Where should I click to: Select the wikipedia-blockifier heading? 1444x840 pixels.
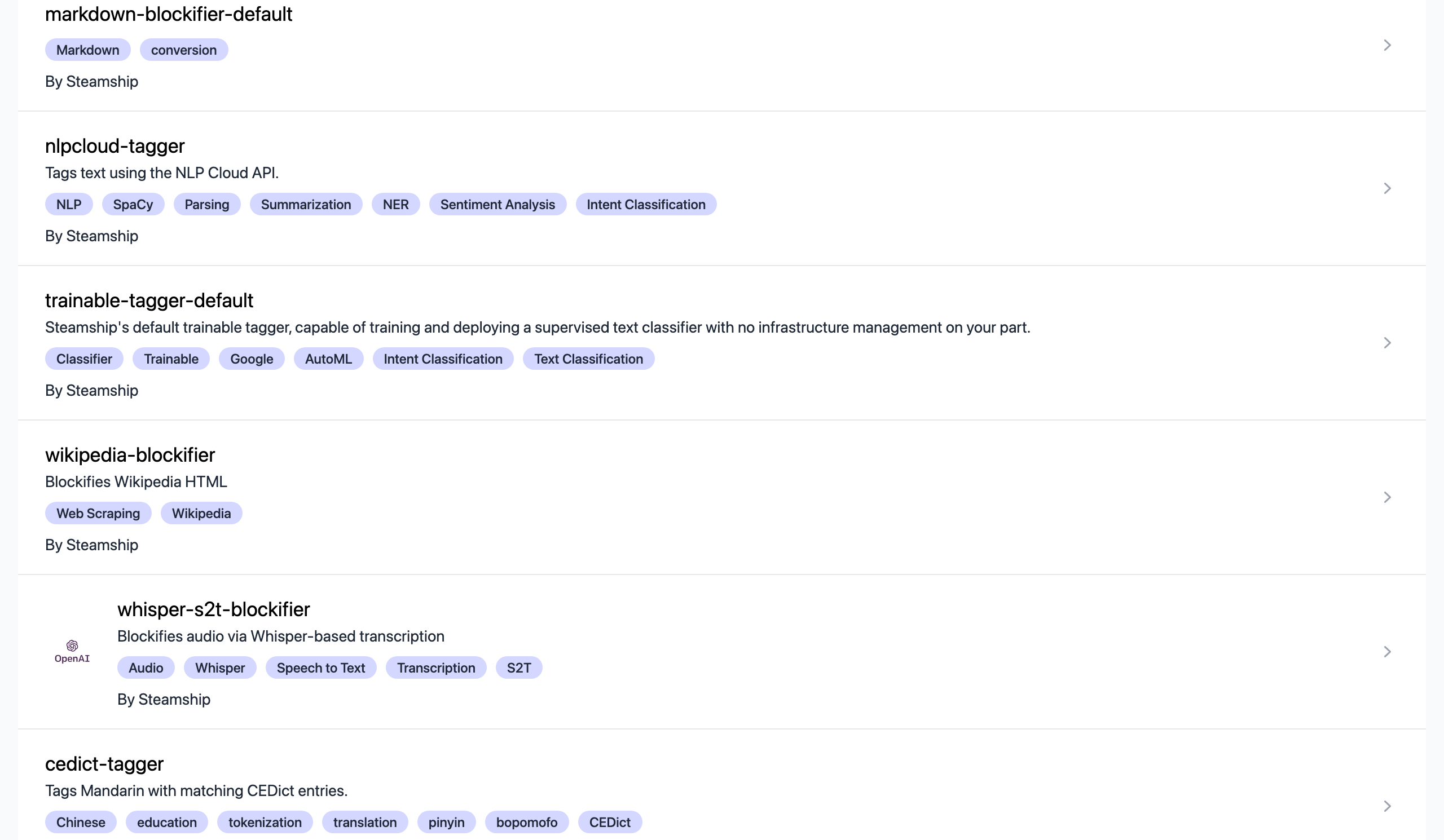130,454
